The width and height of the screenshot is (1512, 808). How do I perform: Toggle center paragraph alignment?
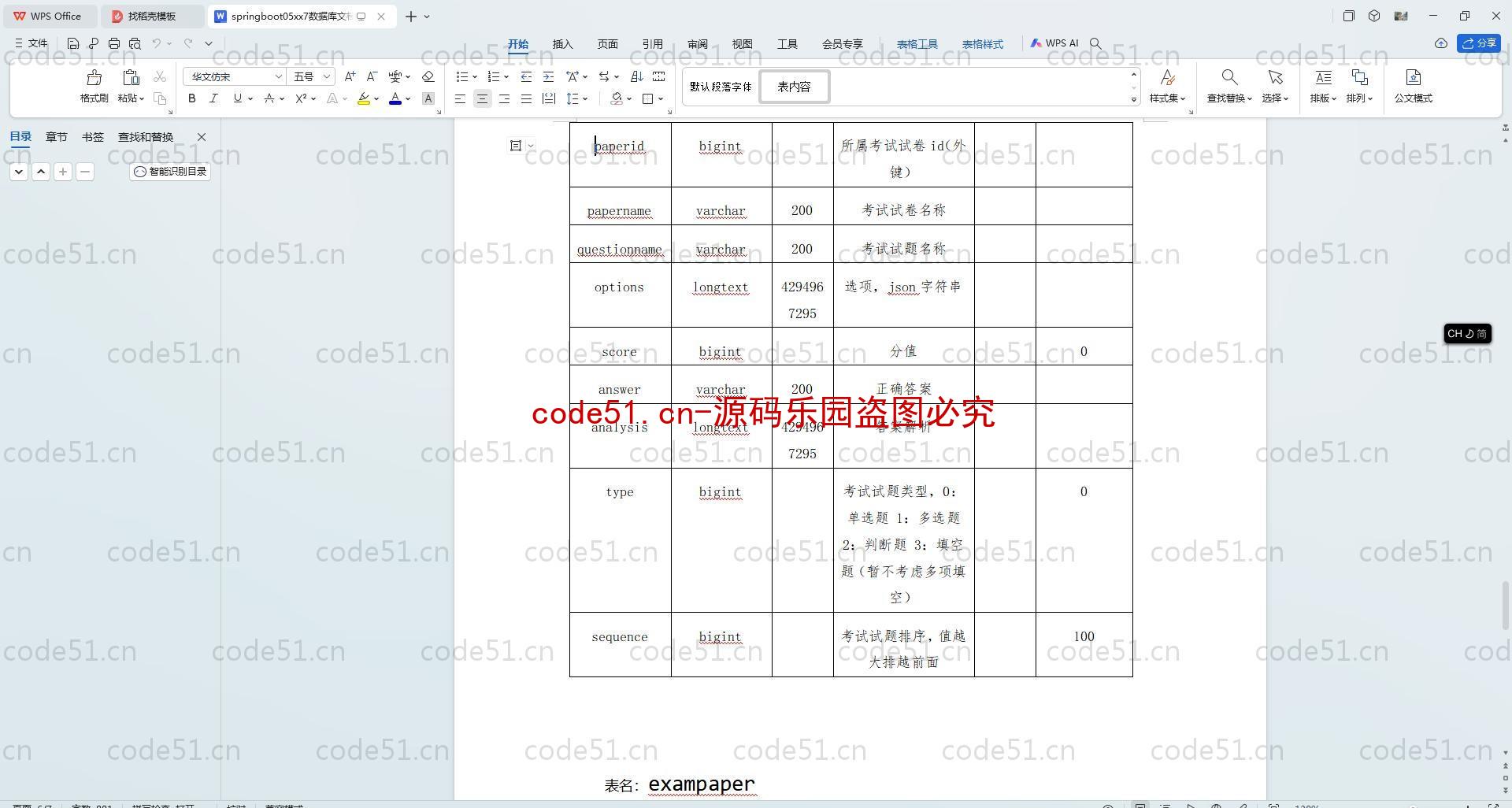point(482,98)
